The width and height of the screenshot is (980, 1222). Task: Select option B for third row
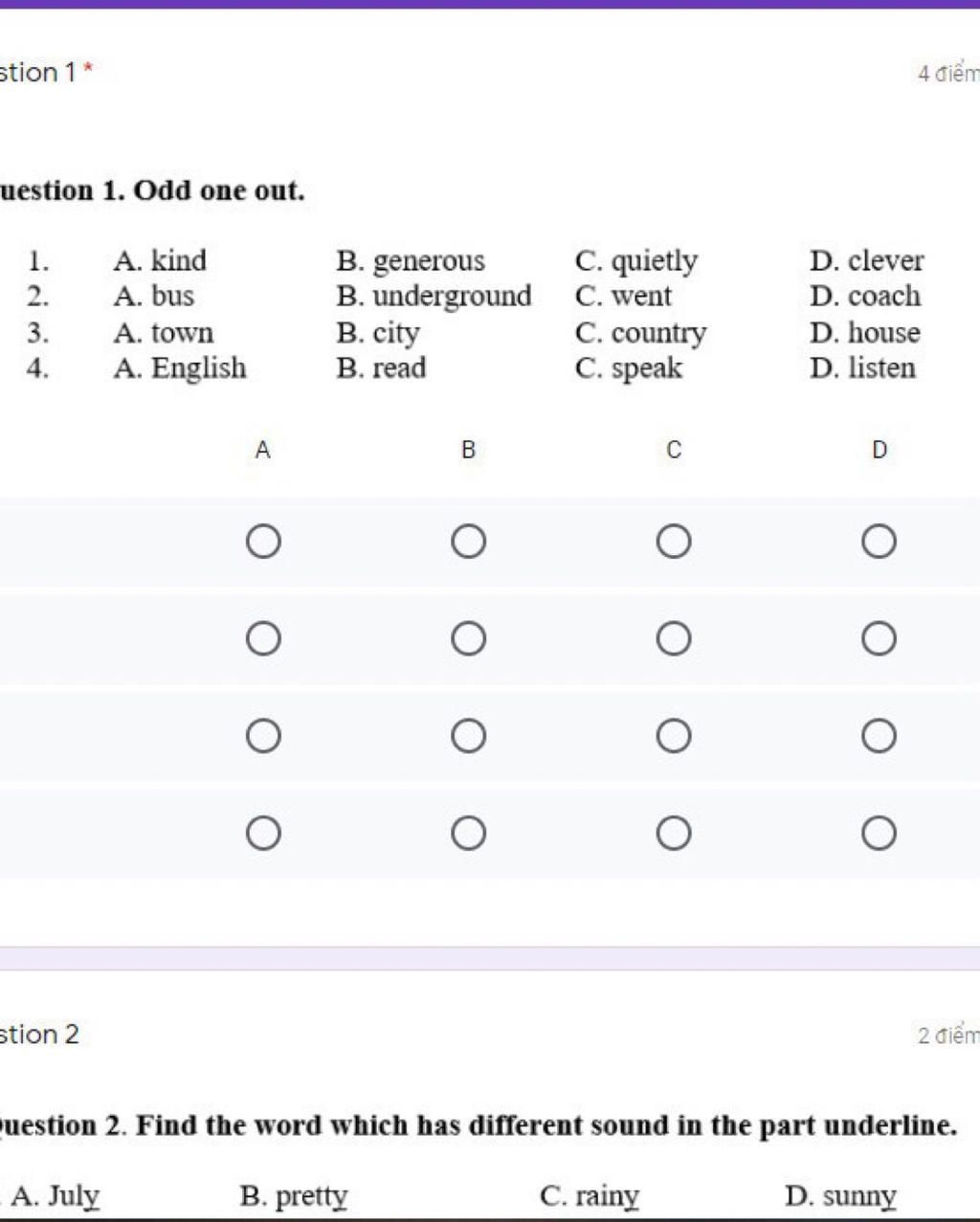coord(468,736)
